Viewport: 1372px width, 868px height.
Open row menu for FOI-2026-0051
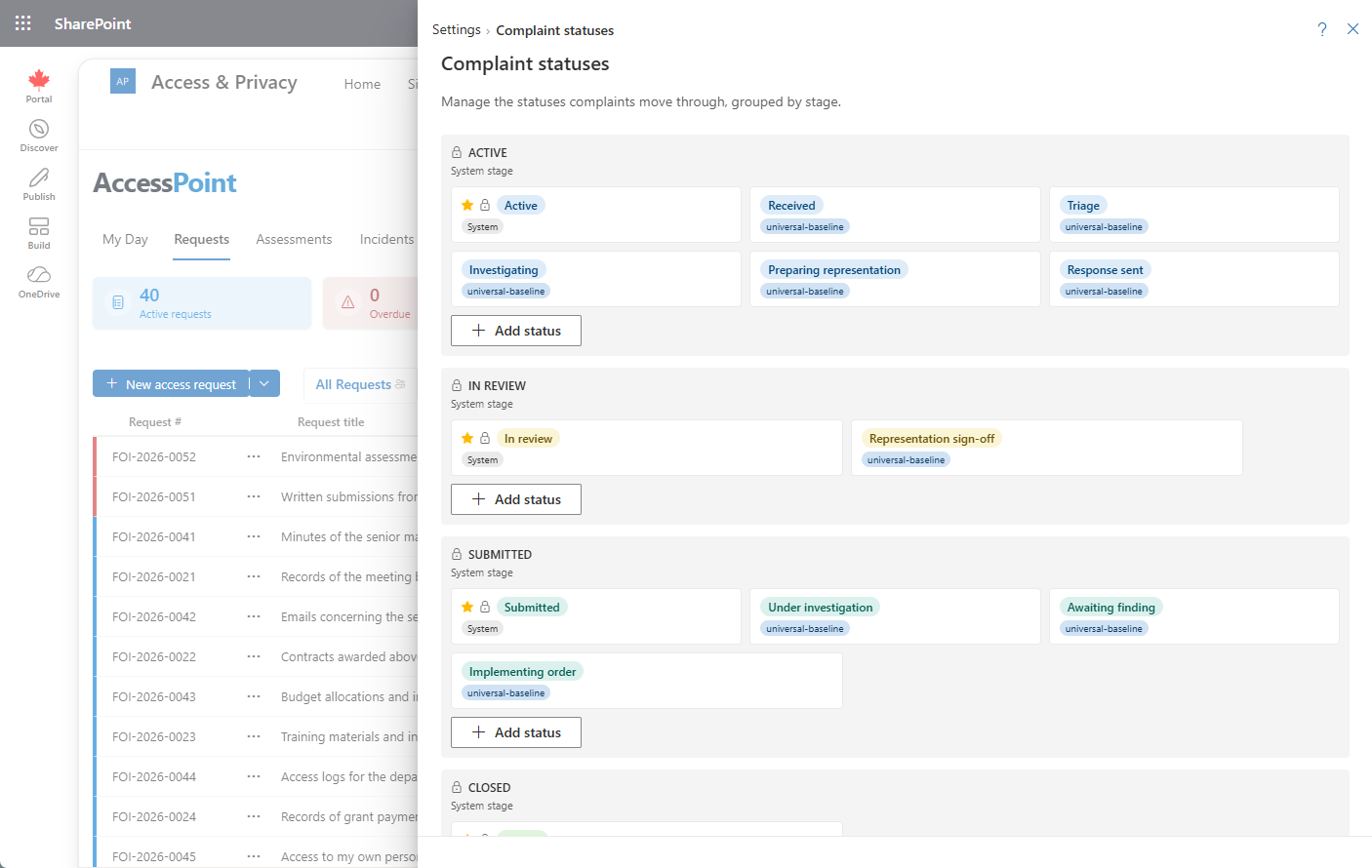tap(254, 496)
